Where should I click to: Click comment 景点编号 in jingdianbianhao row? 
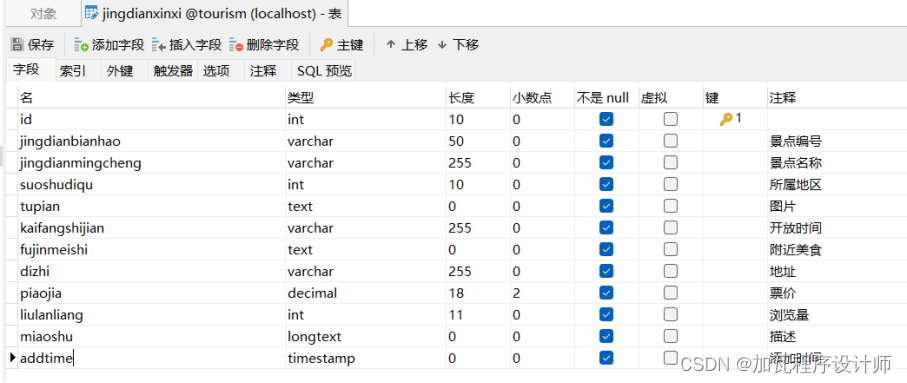point(795,141)
